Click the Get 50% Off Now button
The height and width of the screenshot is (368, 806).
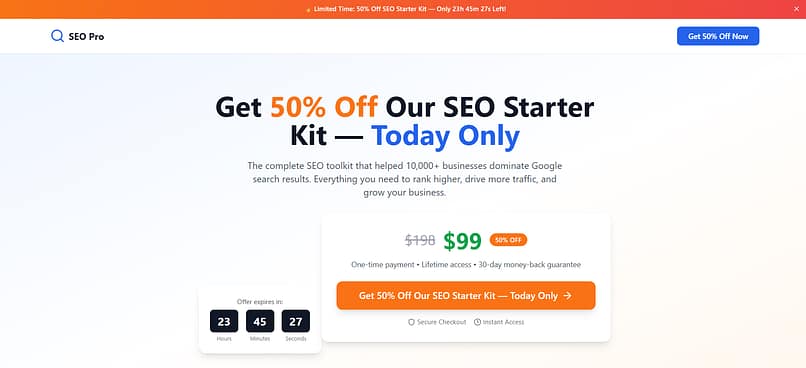point(718,36)
